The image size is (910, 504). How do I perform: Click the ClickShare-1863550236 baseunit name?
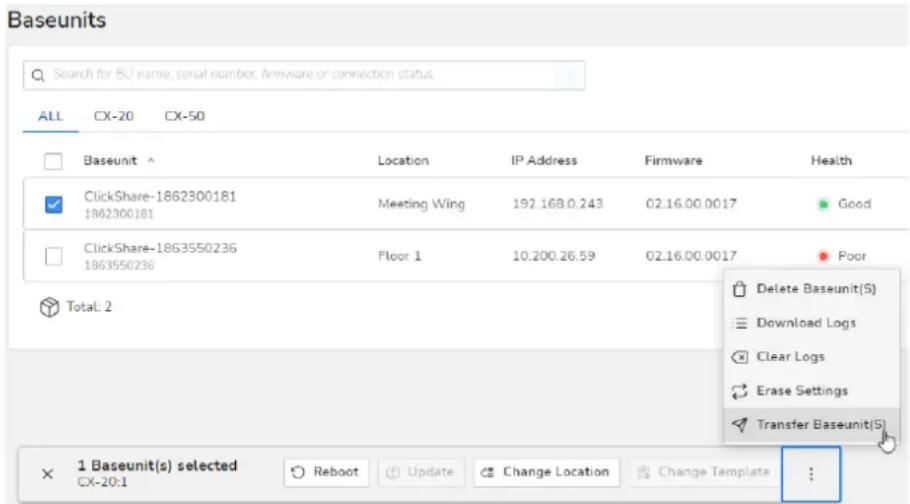pos(160,249)
